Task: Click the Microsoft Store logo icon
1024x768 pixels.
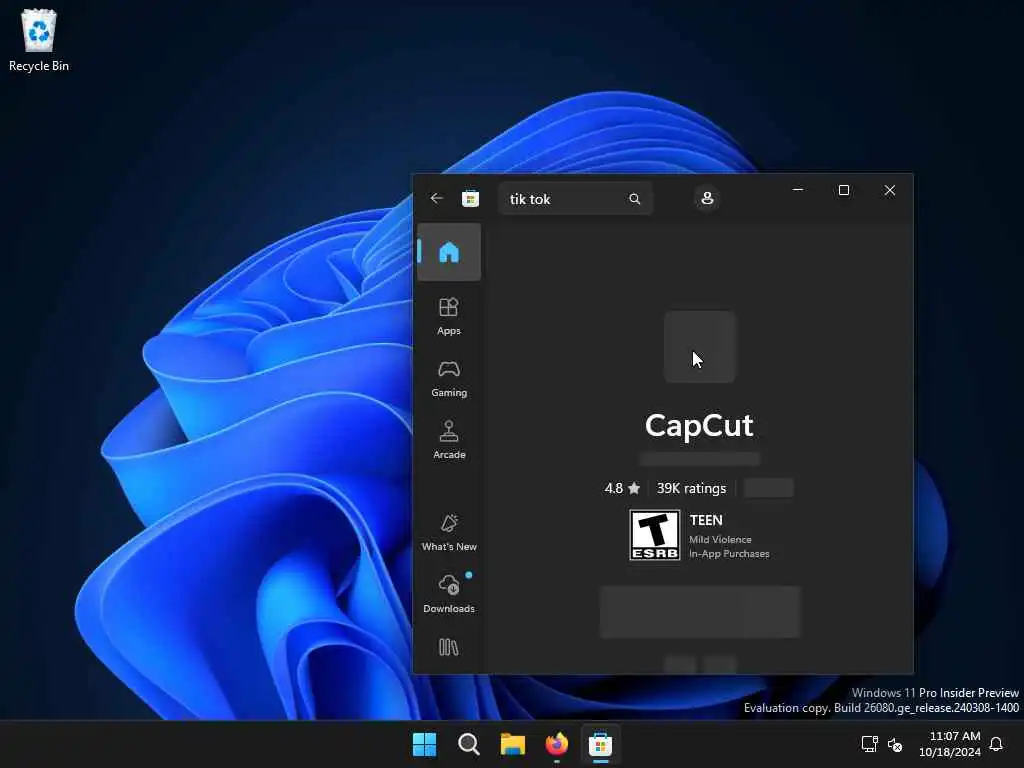Action: 470,199
